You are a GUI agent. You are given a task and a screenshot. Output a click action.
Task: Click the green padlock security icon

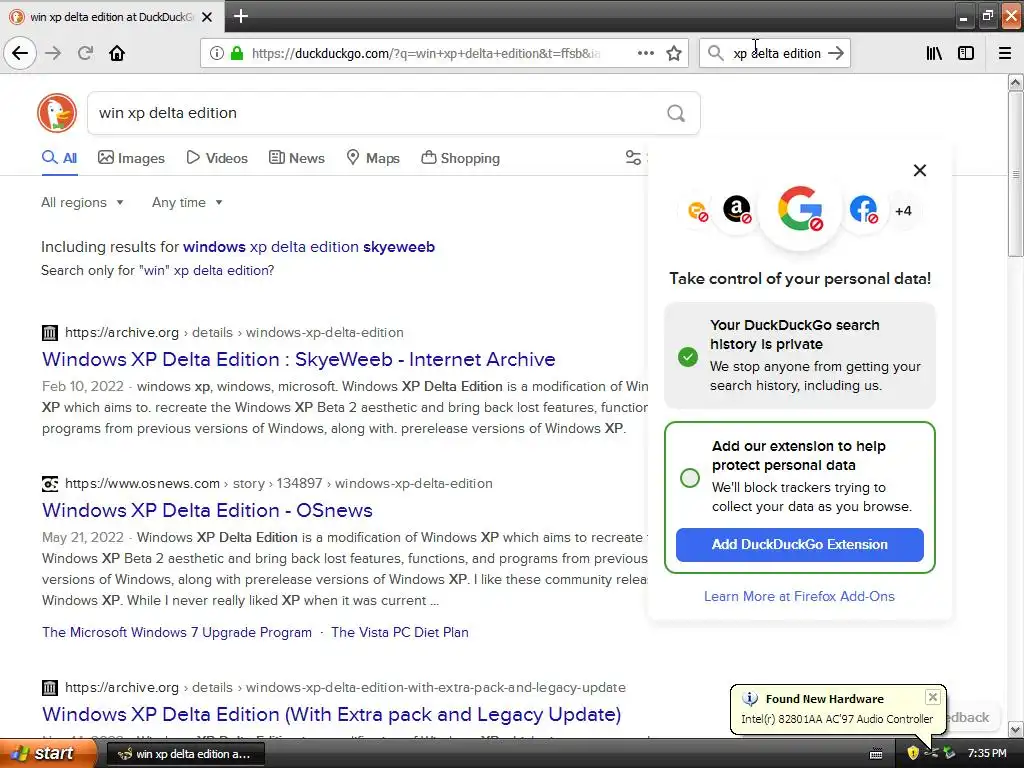tap(237, 53)
